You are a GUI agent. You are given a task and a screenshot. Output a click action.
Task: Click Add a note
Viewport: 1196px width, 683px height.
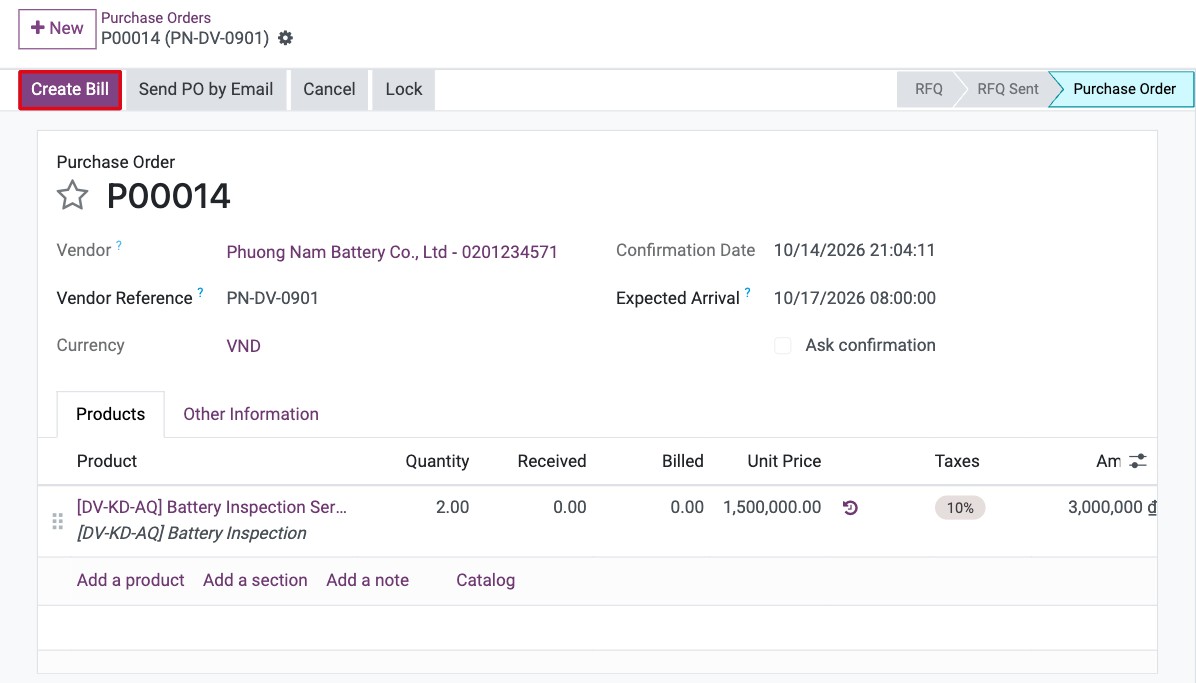[x=368, y=580]
